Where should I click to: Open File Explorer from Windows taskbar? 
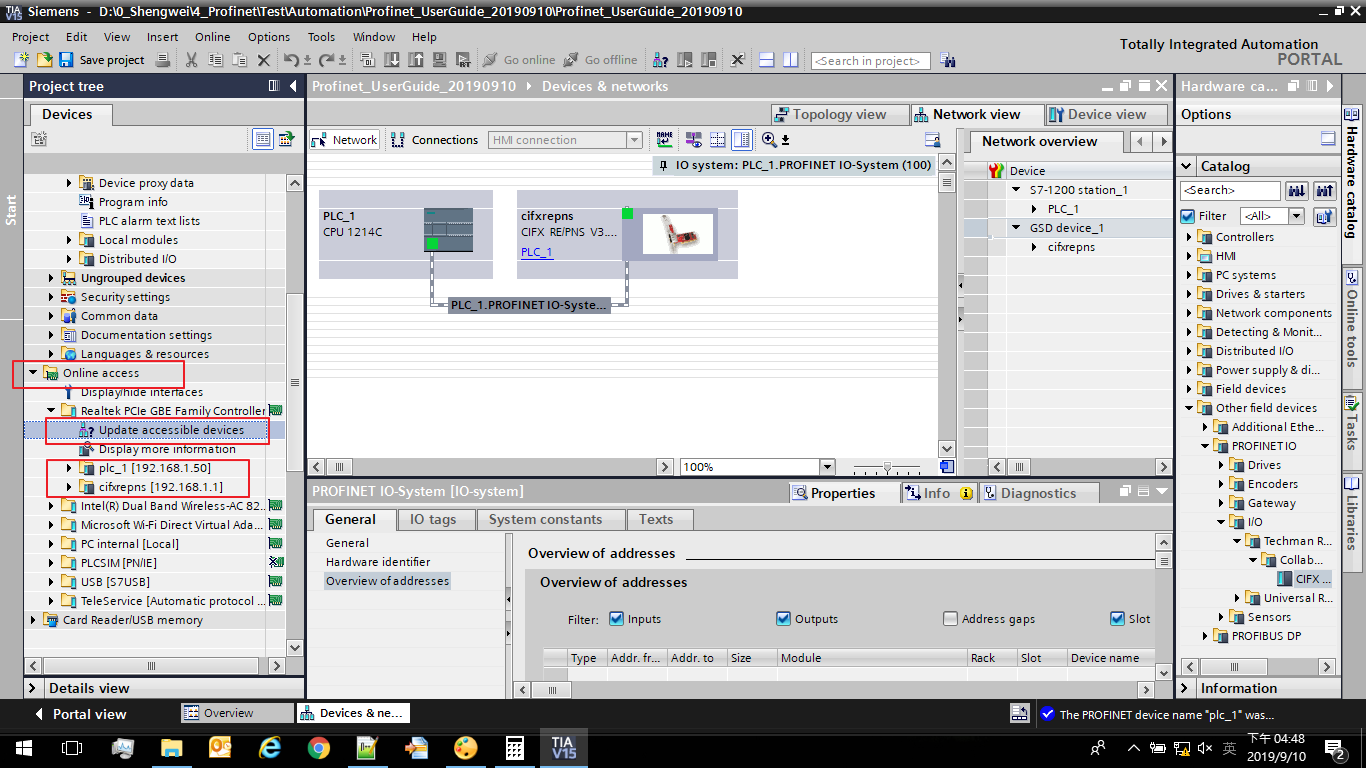[172, 747]
